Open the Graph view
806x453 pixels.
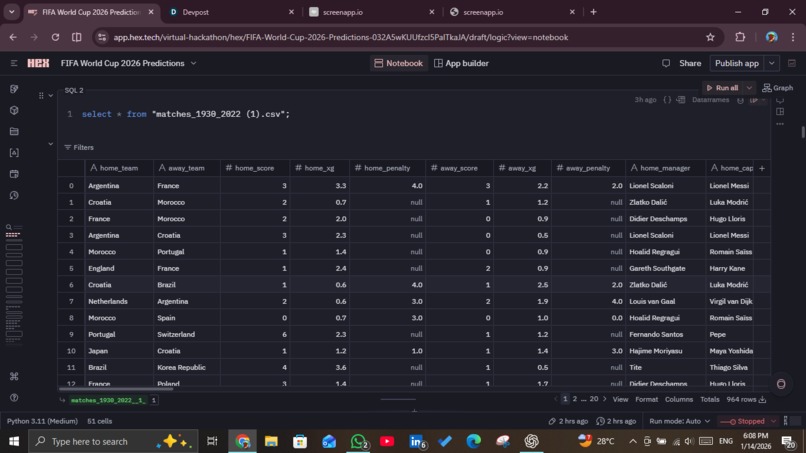pyautogui.click(x=778, y=88)
